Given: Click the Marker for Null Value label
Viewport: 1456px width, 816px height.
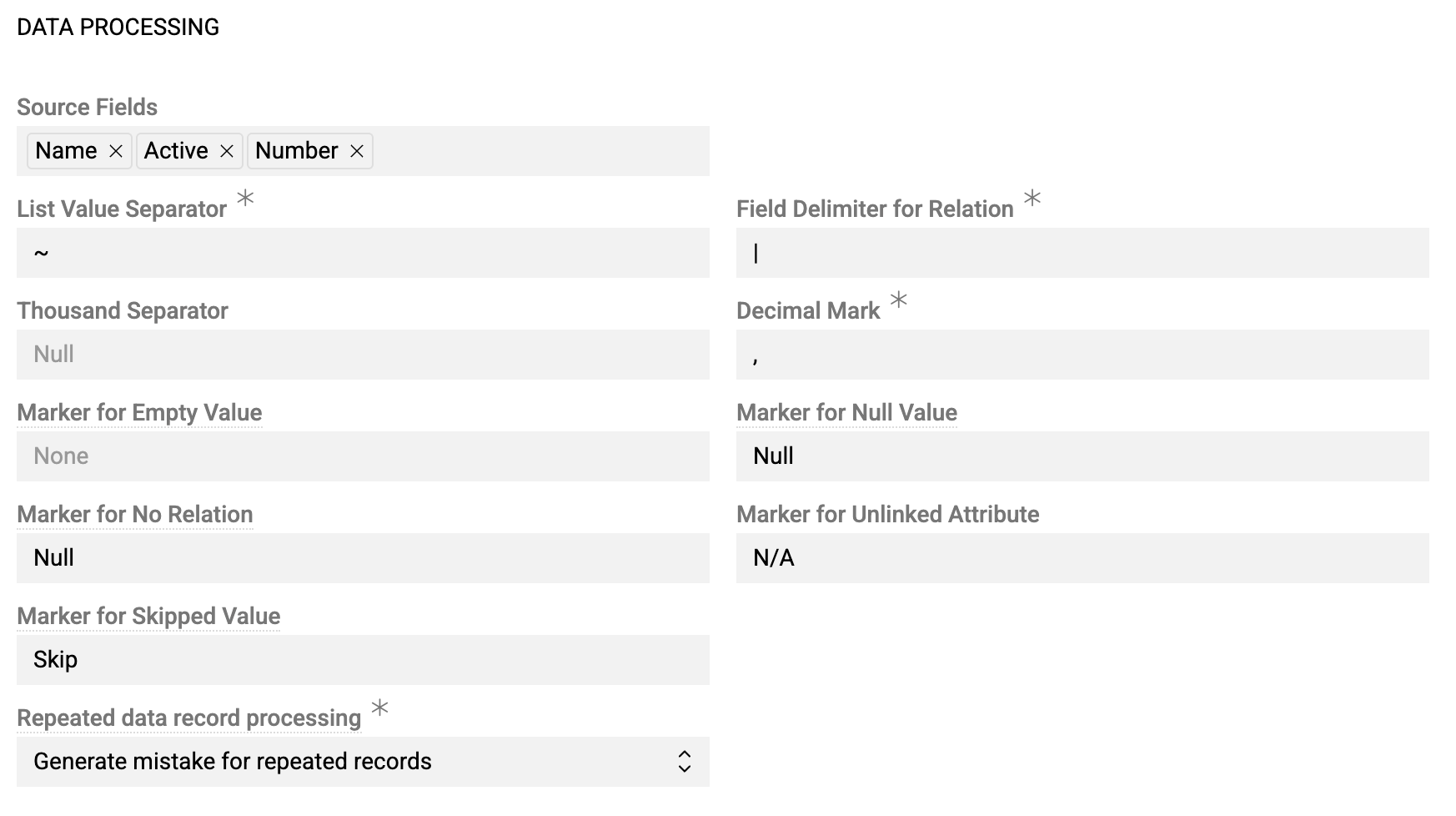Looking at the screenshot, I should tap(846, 412).
